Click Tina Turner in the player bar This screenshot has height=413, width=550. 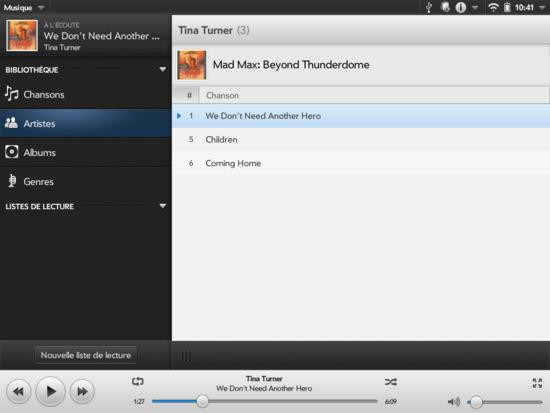coord(264,379)
